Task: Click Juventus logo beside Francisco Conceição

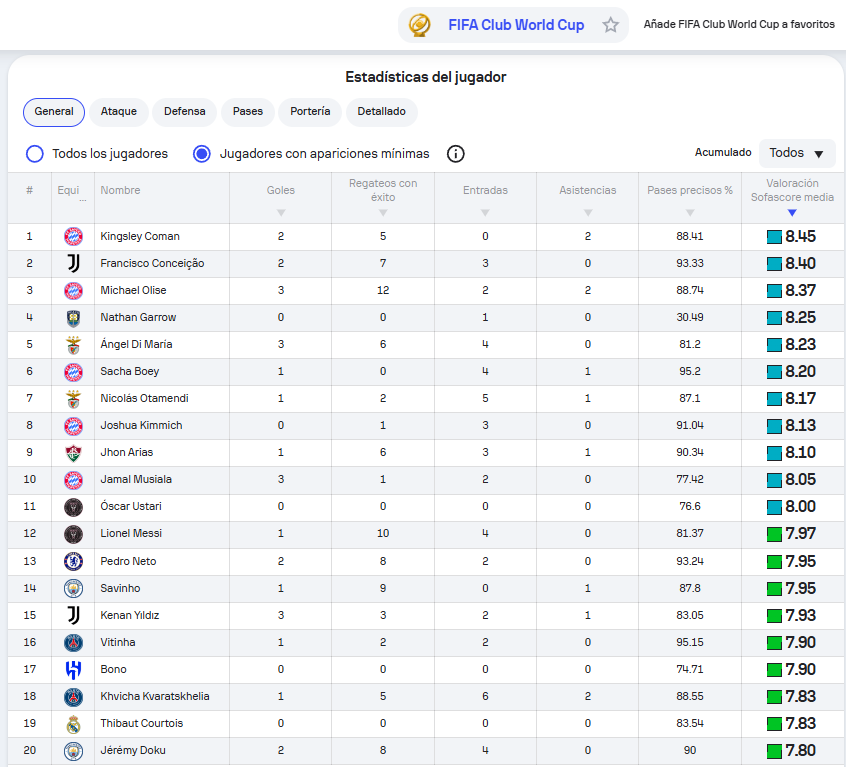Action: [73, 263]
